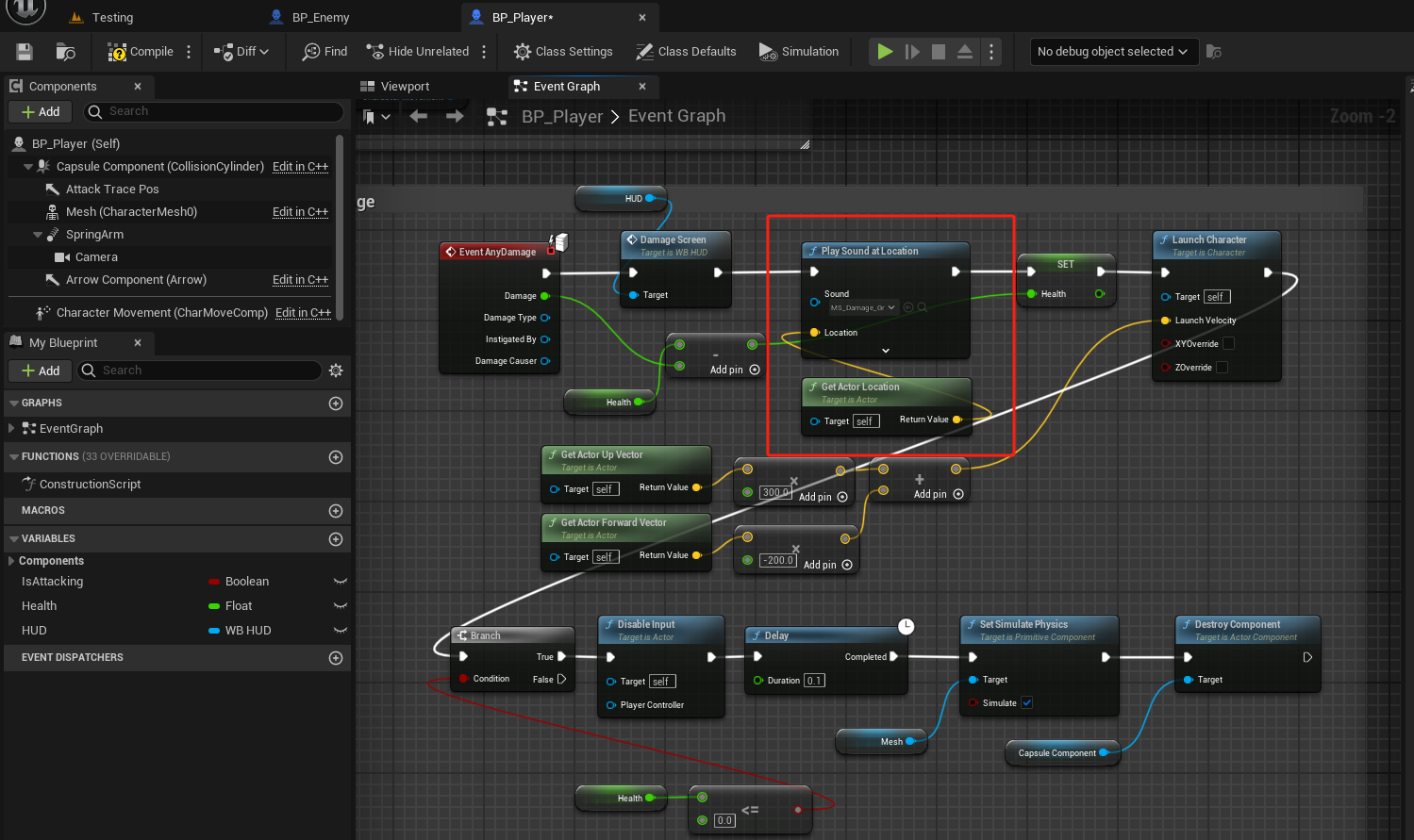The image size is (1414, 840).
Task: Click IsAttacking Boolean type color pill
Action: pyautogui.click(x=214, y=582)
